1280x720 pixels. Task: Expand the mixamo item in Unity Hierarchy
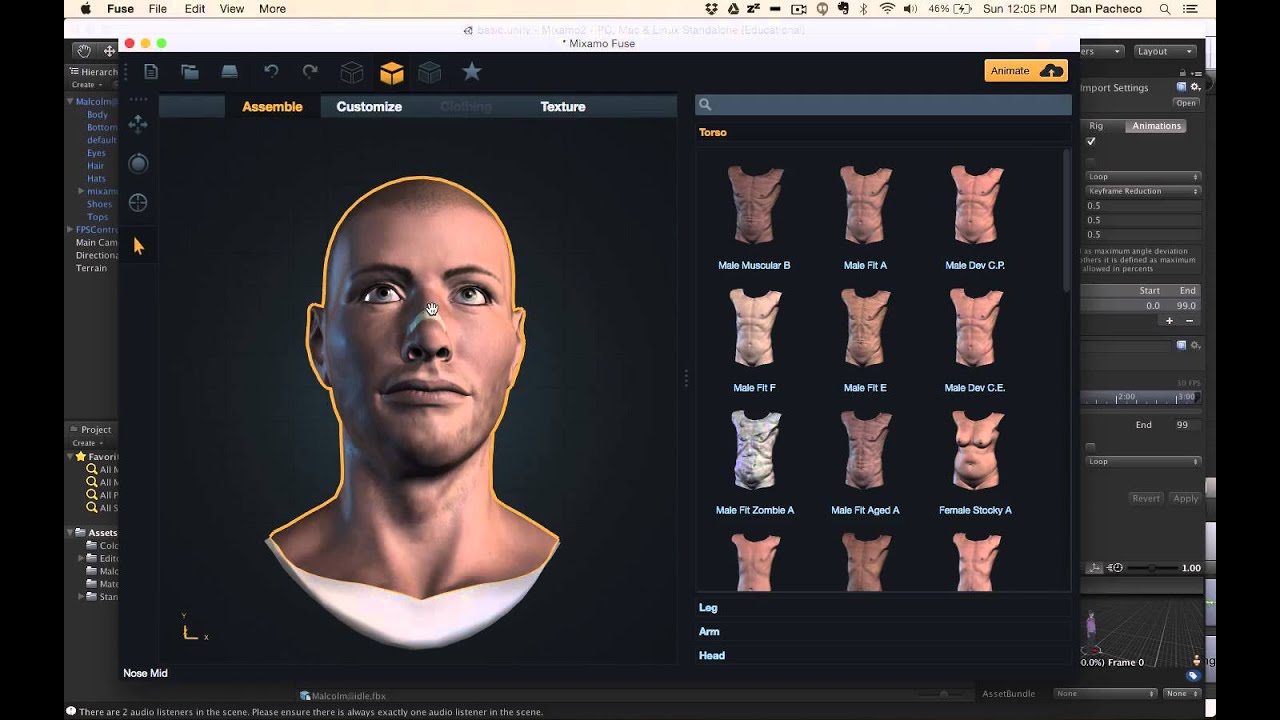click(81, 191)
